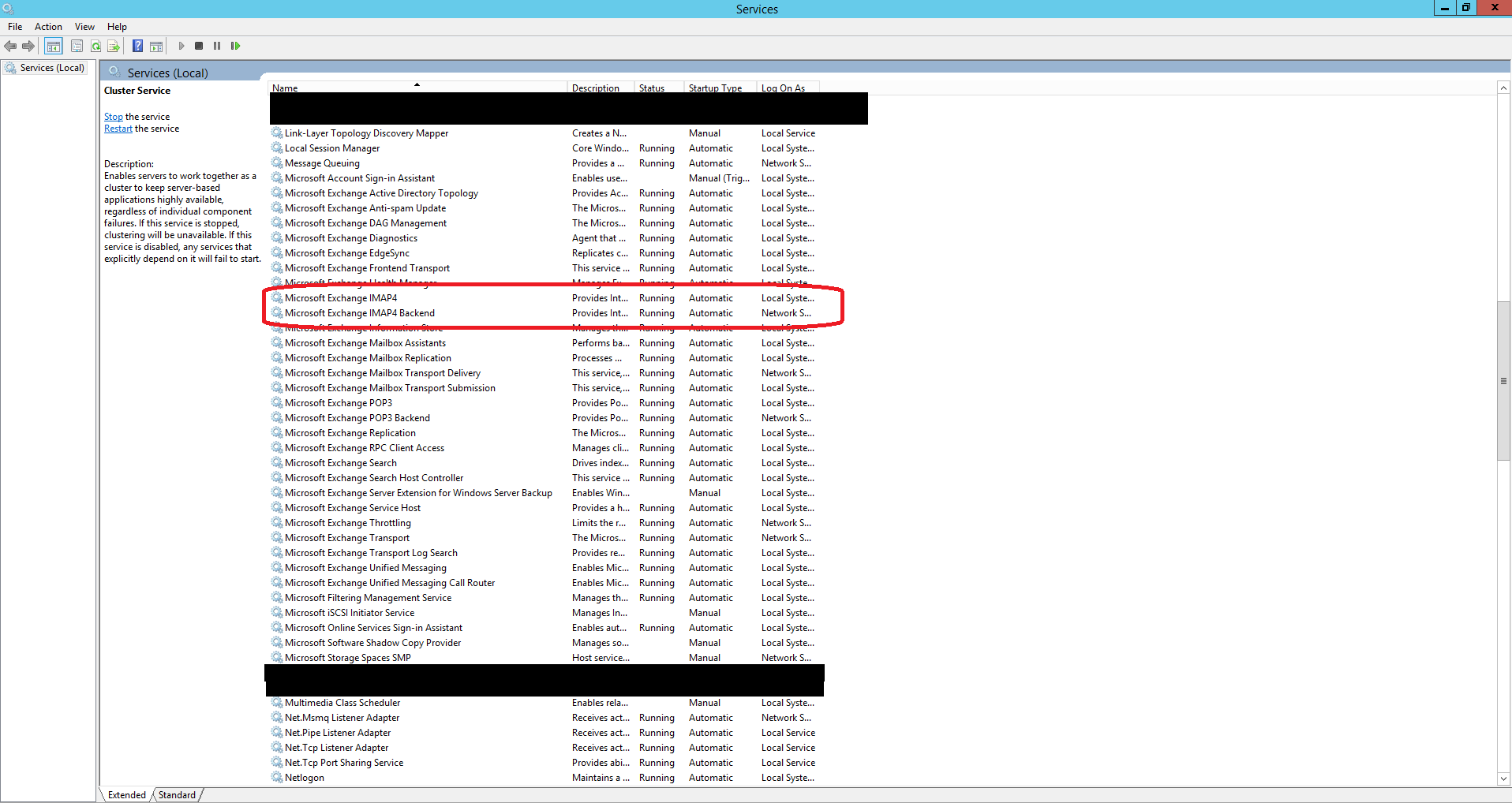Select Microsoft Exchange Frontend Transport service name
Screen dimensions: 1512x803
click(367, 268)
